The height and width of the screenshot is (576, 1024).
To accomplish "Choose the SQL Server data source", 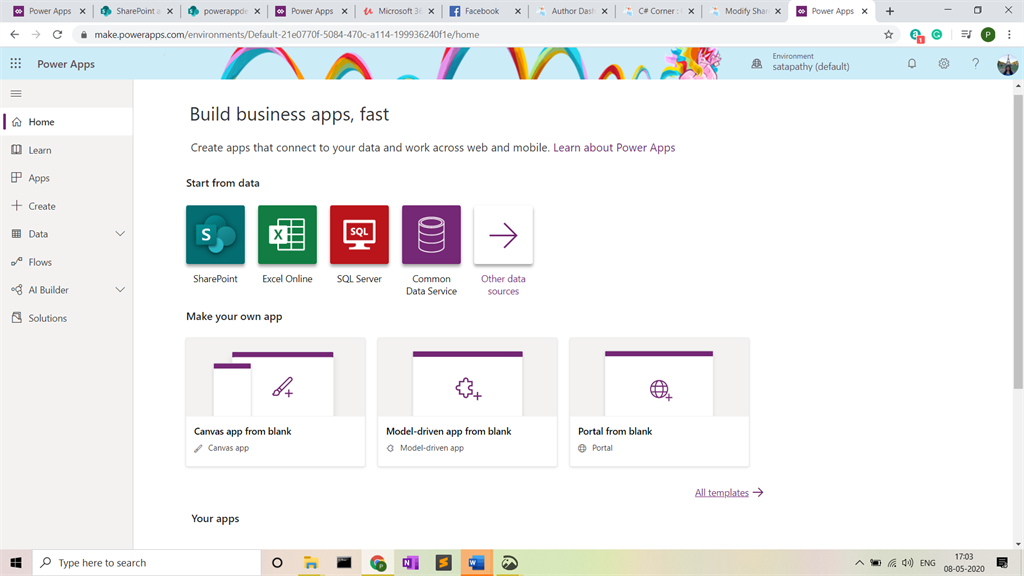I will point(359,234).
